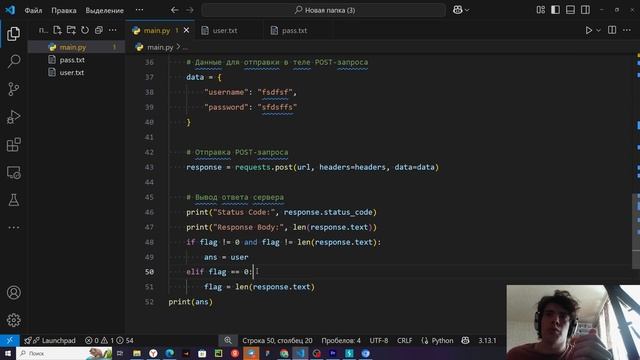The height and width of the screenshot is (360, 640).
Task: Open the remote window indicator
Action: click(x=9, y=340)
